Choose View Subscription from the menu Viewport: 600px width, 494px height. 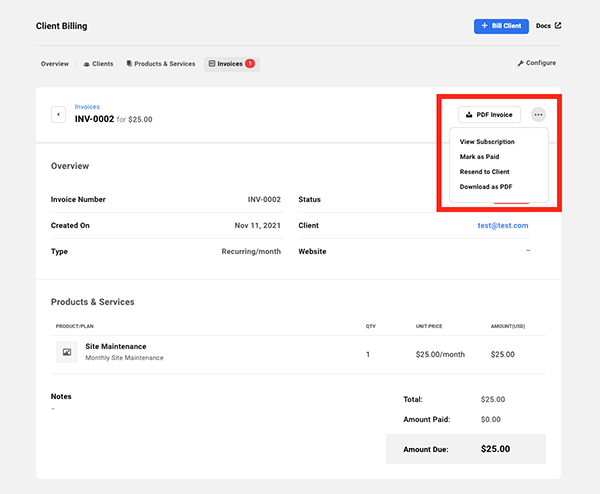[487, 142]
